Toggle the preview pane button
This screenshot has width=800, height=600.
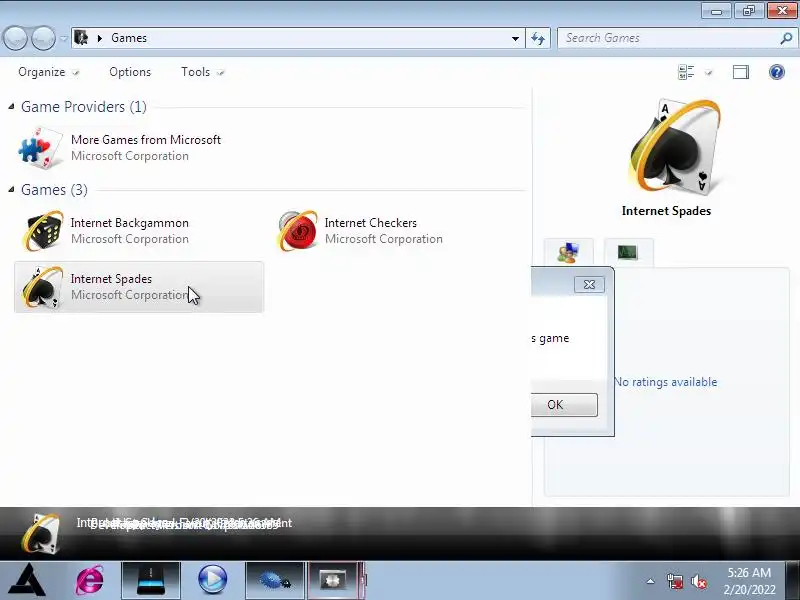[741, 72]
